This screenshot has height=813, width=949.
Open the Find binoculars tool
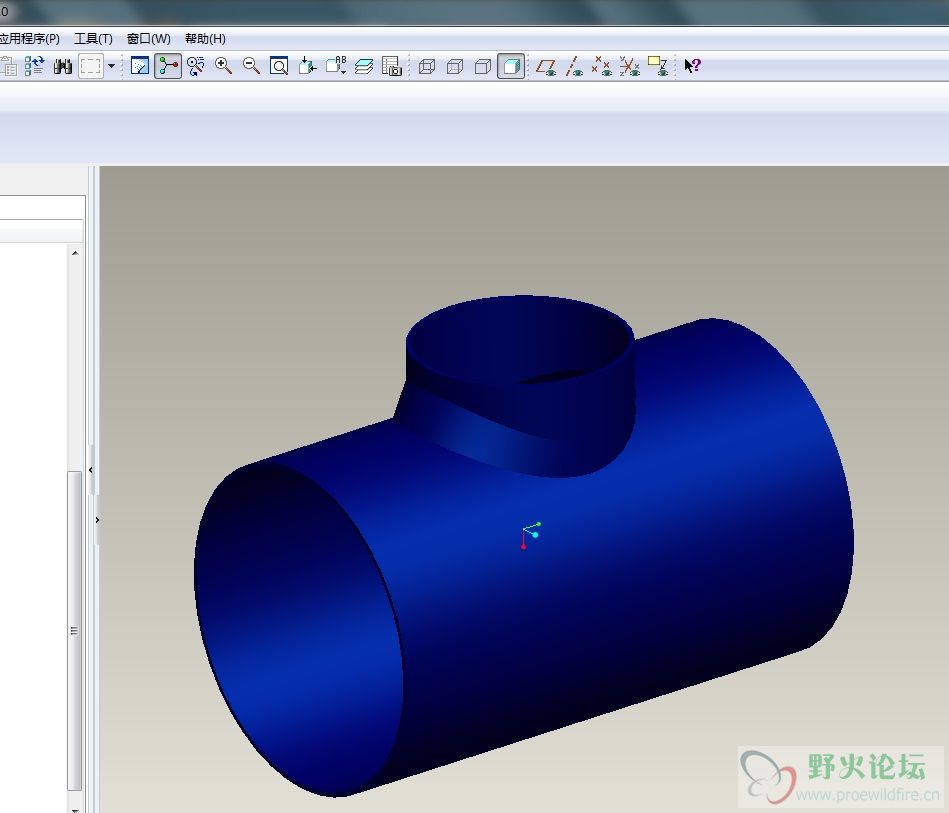[62, 65]
